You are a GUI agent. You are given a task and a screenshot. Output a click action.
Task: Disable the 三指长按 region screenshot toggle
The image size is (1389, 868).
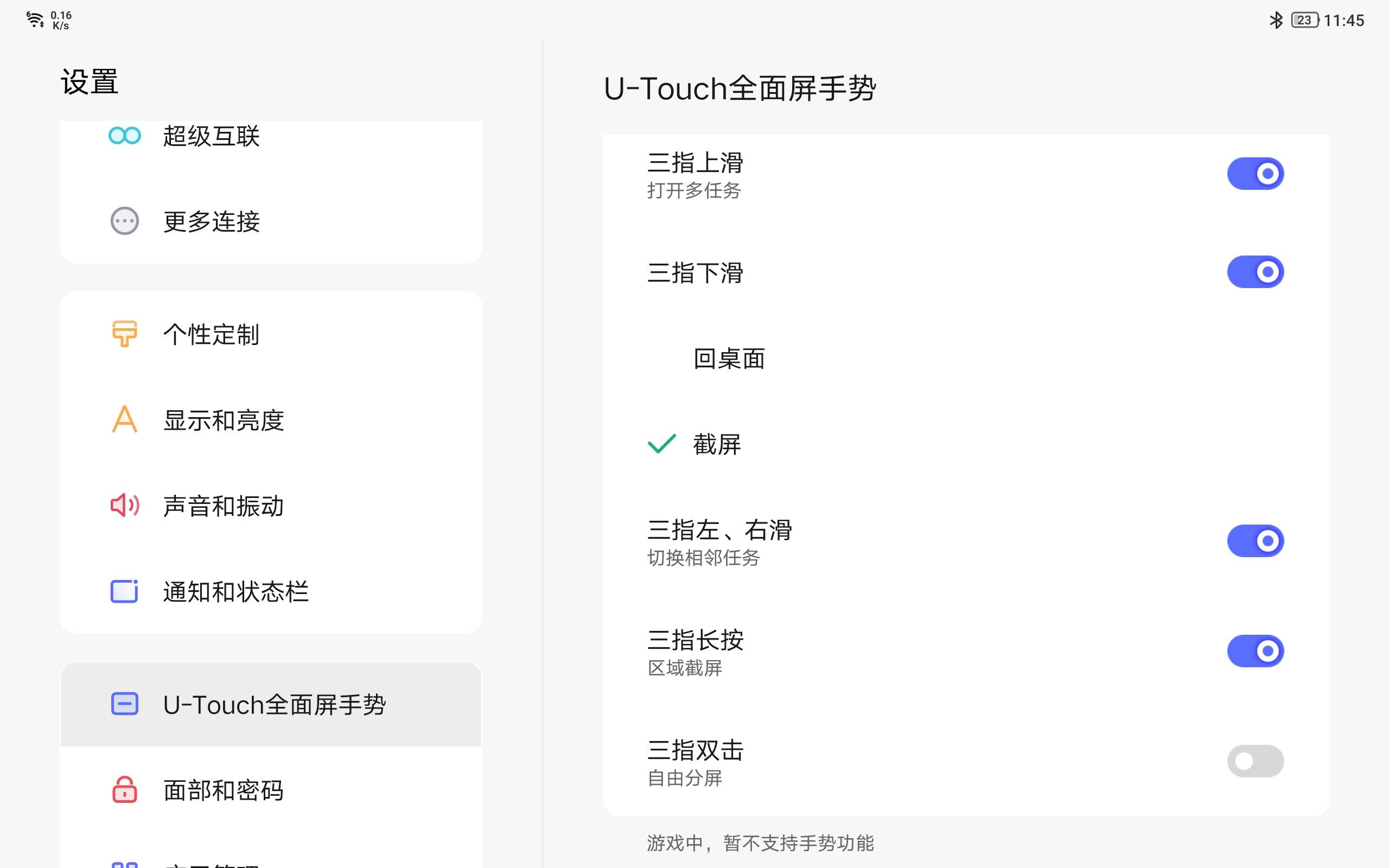pos(1257,650)
